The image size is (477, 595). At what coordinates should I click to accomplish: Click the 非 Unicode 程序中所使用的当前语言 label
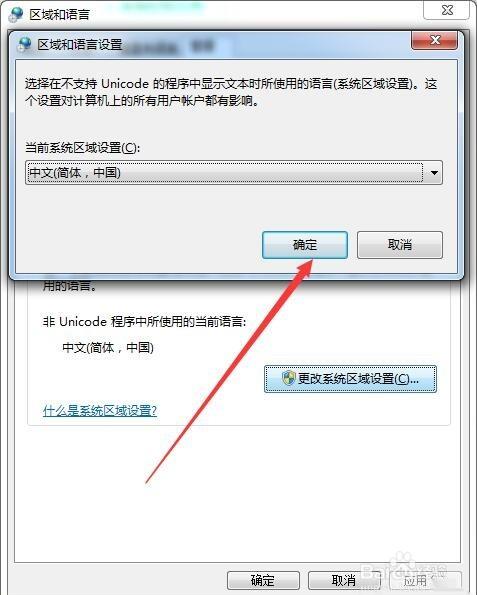144,322
